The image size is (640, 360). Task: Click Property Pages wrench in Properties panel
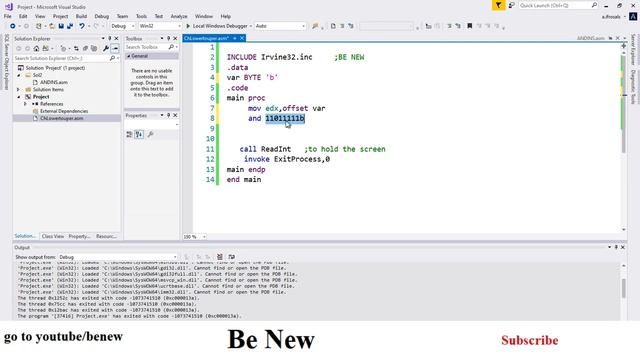(x=150, y=134)
